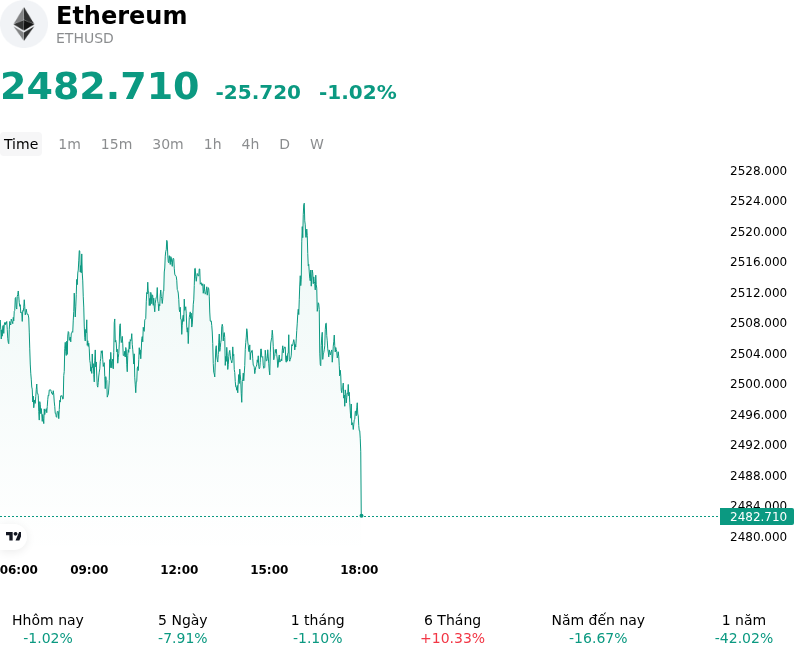Select the D daily interval
This screenshot has width=800, height=658.
[284, 144]
